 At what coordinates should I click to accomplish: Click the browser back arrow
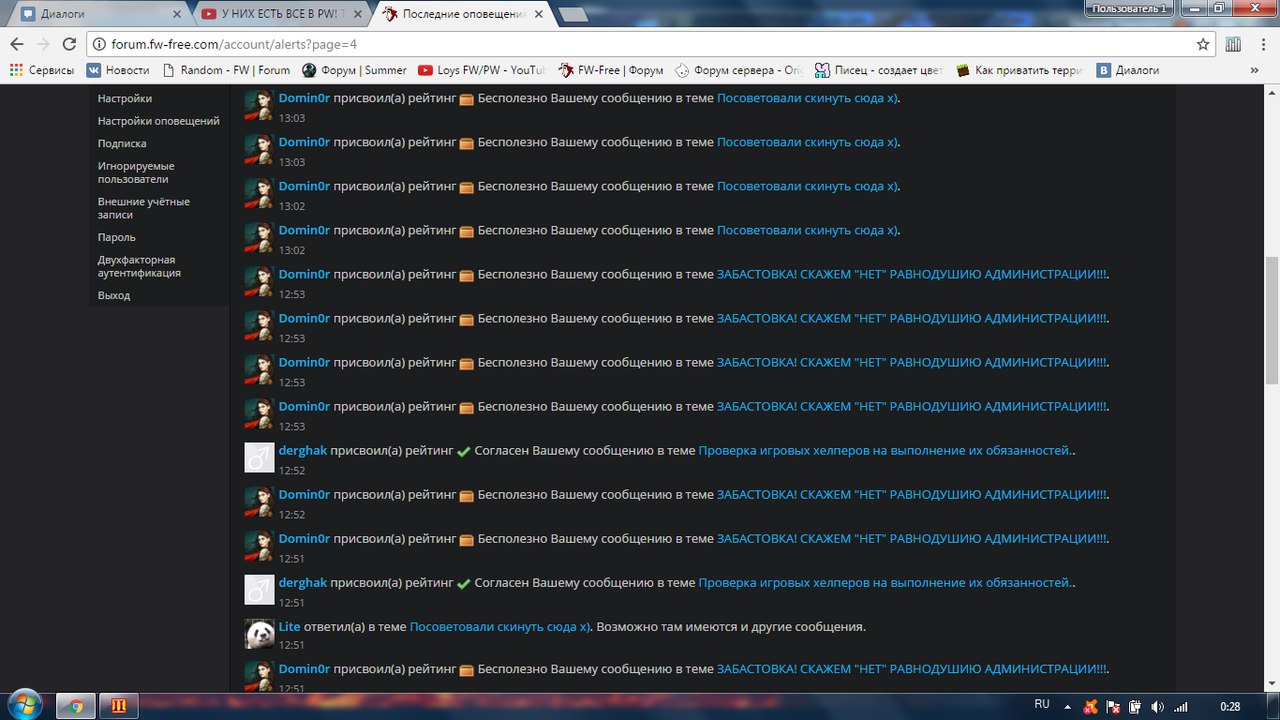pos(16,44)
